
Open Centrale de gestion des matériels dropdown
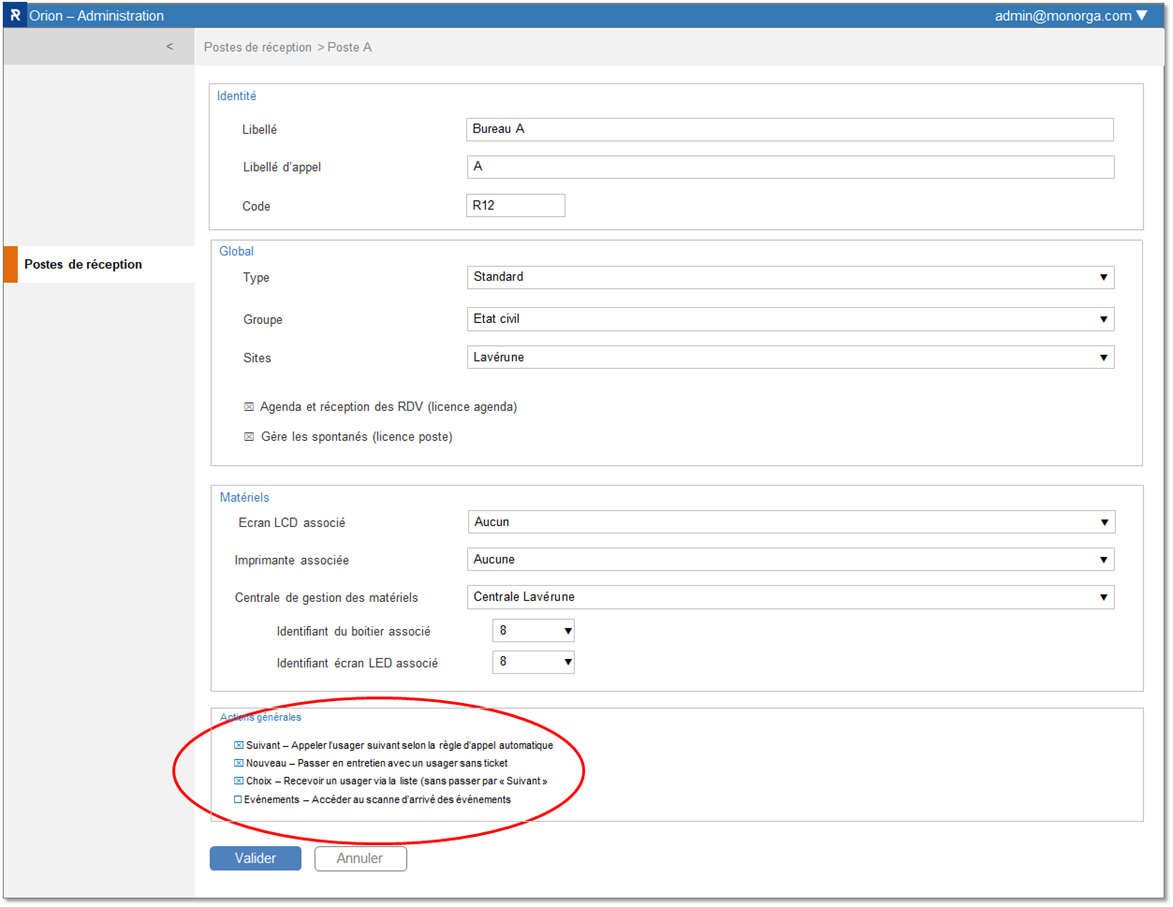(x=790, y=597)
